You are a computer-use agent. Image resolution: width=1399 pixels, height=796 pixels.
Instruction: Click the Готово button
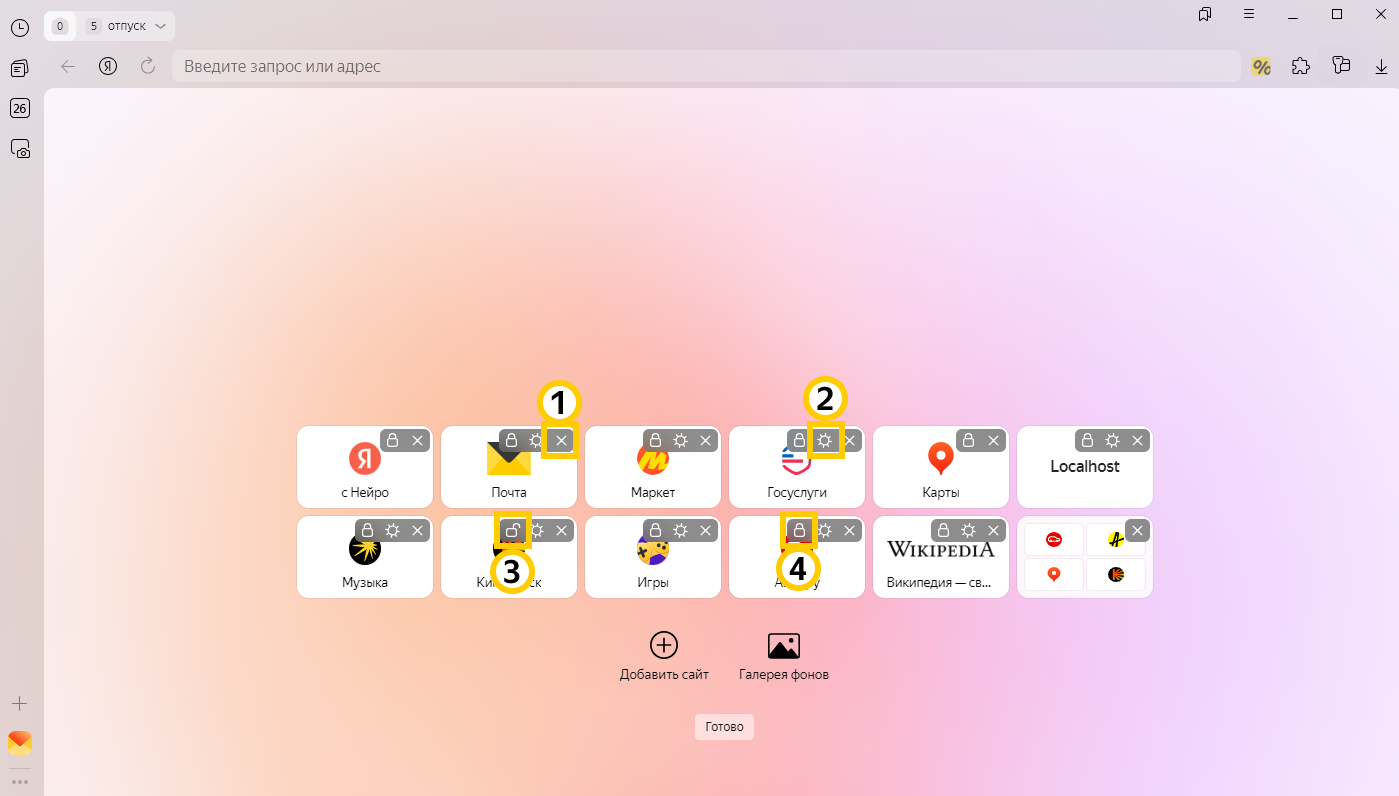pos(724,727)
